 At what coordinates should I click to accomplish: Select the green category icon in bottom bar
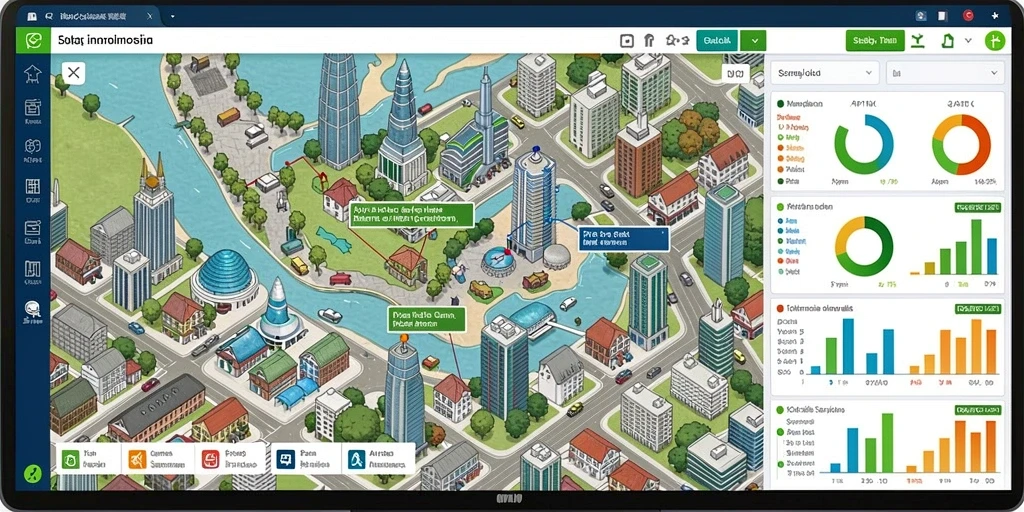pos(71,459)
